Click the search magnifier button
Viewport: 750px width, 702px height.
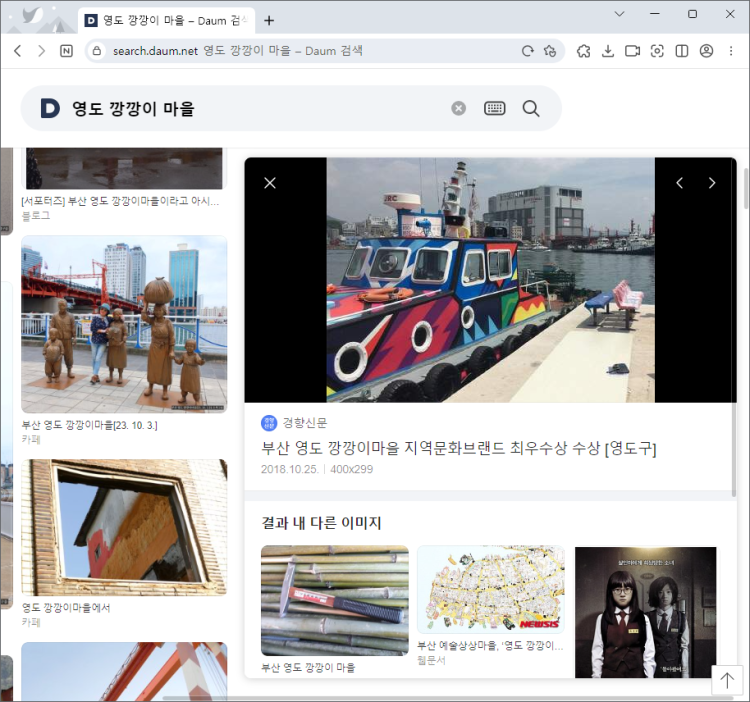click(x=531, y=108)
